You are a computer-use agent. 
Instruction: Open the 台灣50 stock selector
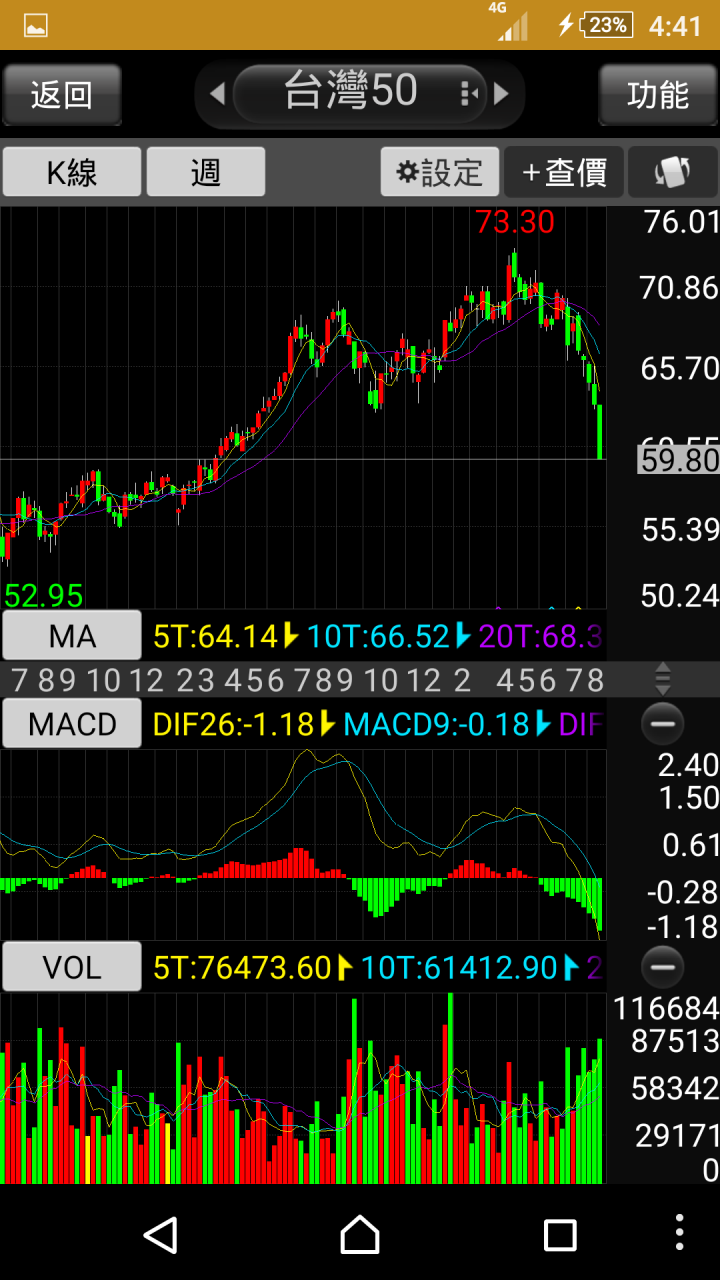coord(359,92)
